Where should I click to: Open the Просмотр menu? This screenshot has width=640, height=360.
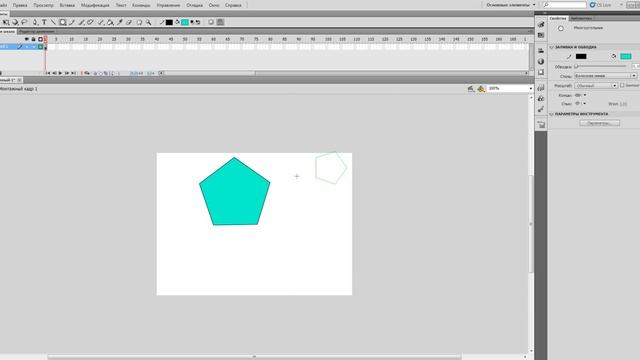(43, 5)
